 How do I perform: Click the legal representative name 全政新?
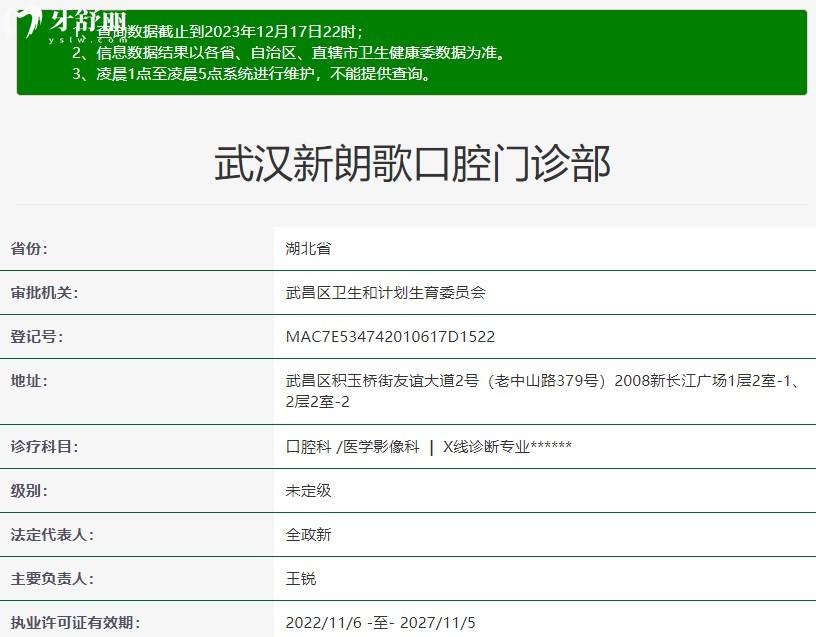pyautogui.click(x=308, y=535)
